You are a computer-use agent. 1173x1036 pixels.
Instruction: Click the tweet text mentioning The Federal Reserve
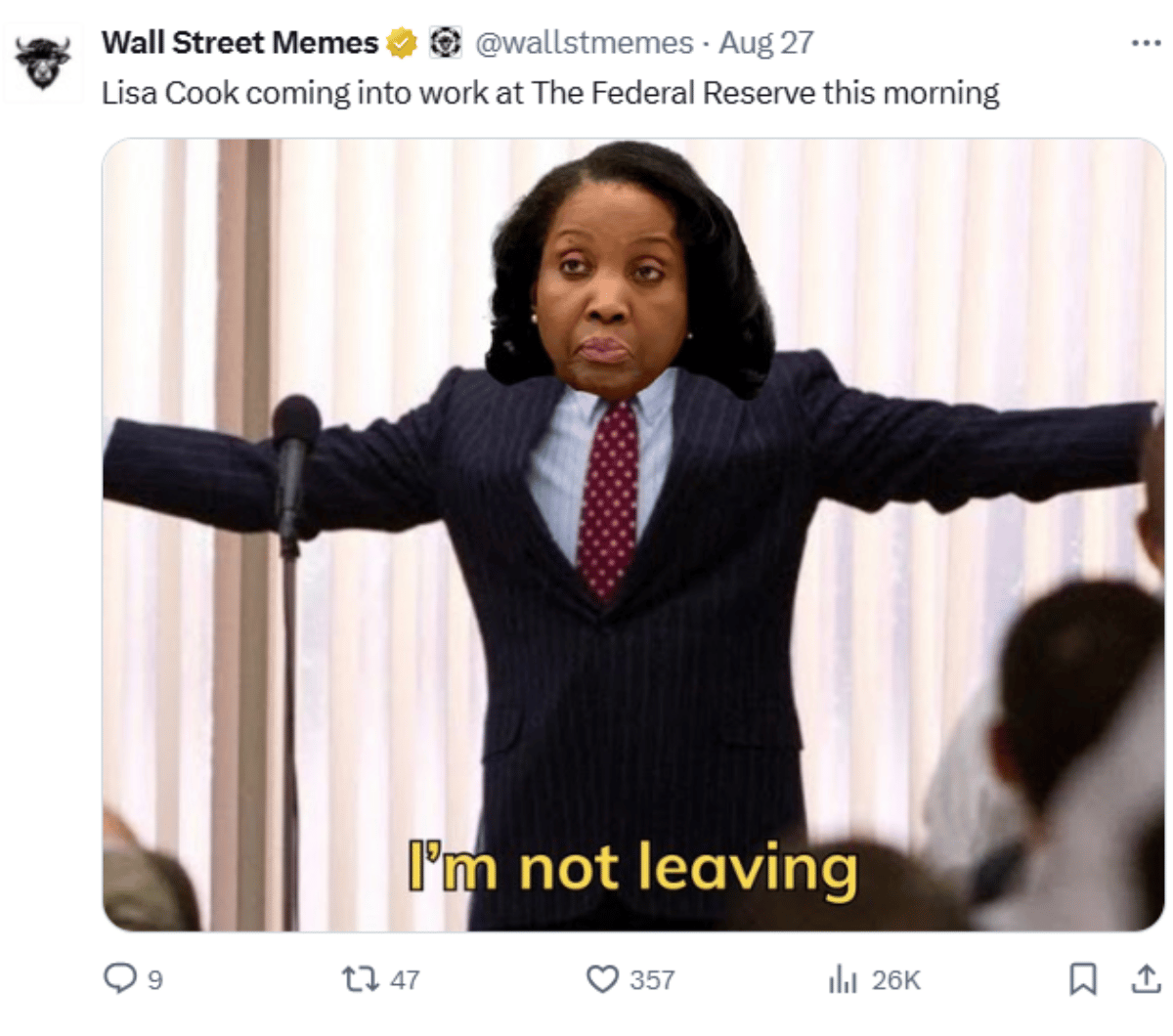point(551,93)
